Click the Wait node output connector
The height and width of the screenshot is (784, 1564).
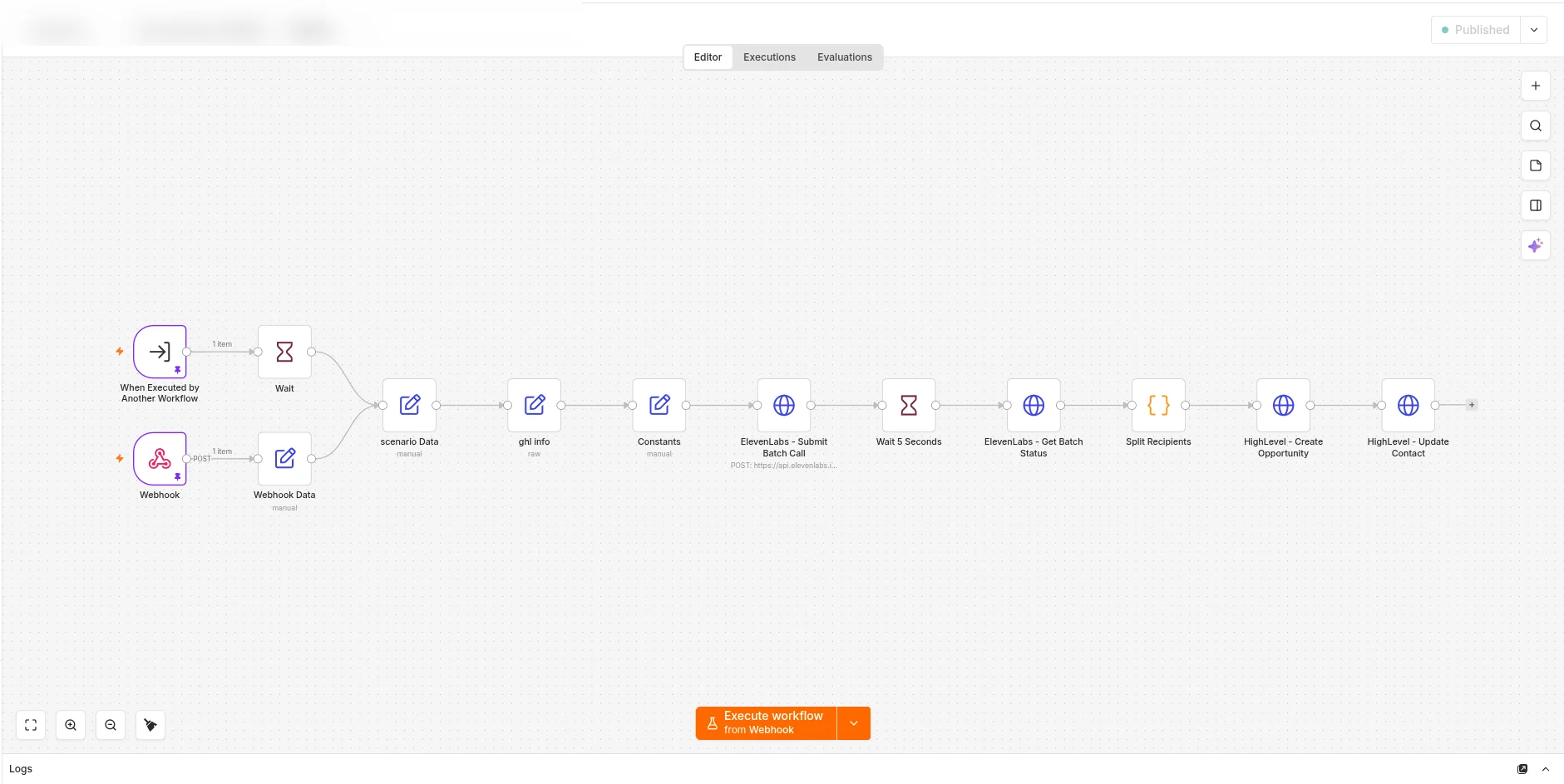click(311, 352)
